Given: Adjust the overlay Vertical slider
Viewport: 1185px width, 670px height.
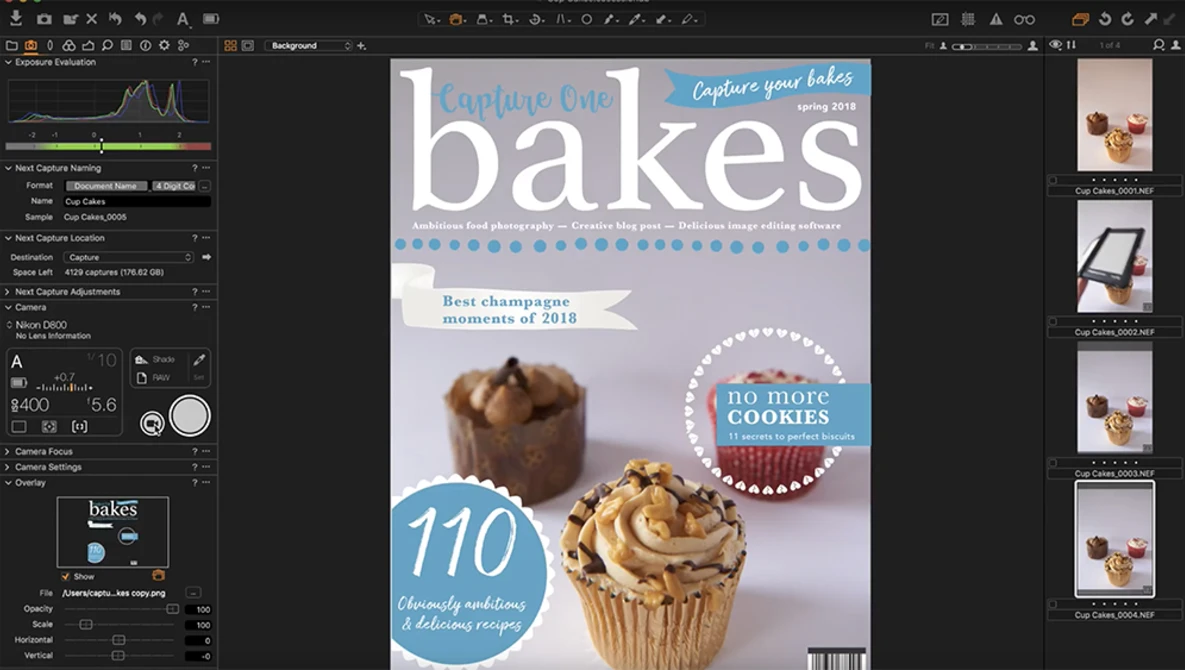Looking at the screenshot, I should click(121, 656).
